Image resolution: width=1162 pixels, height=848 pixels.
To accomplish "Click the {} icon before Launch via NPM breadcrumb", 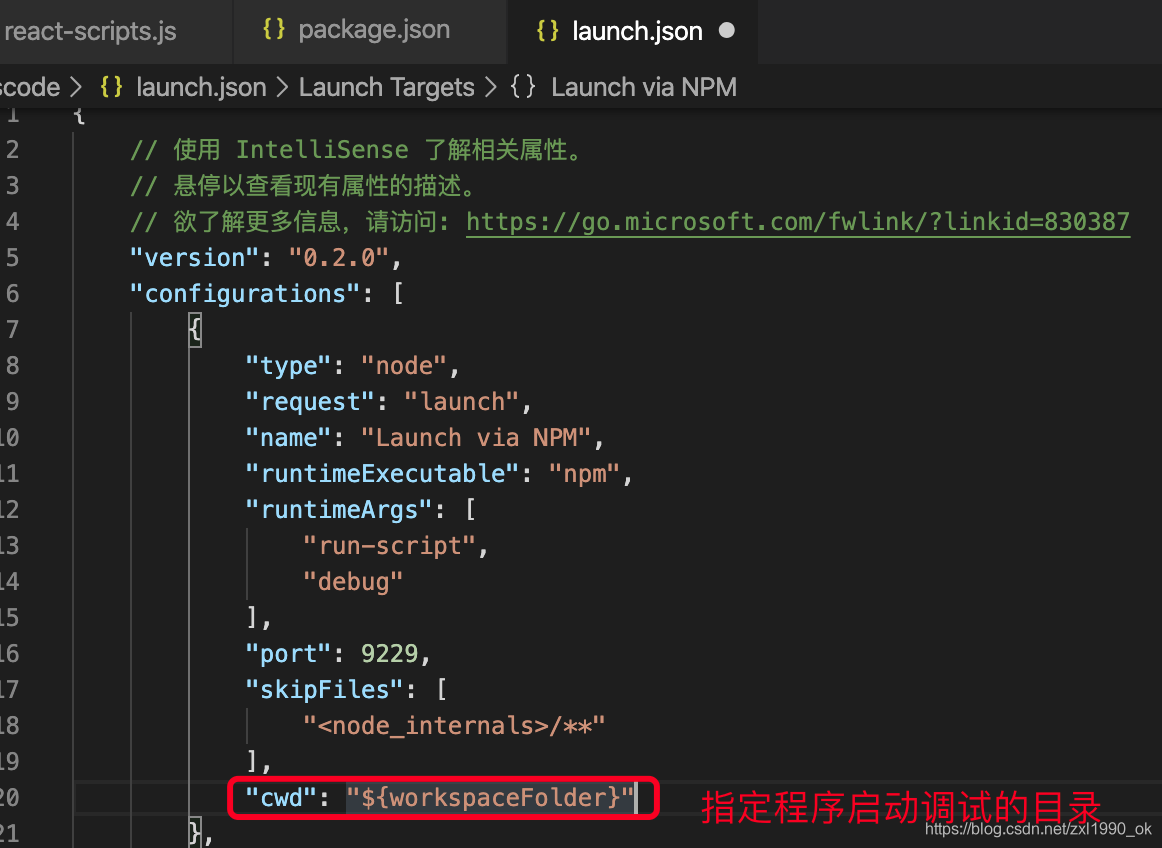I will (522, 87).
